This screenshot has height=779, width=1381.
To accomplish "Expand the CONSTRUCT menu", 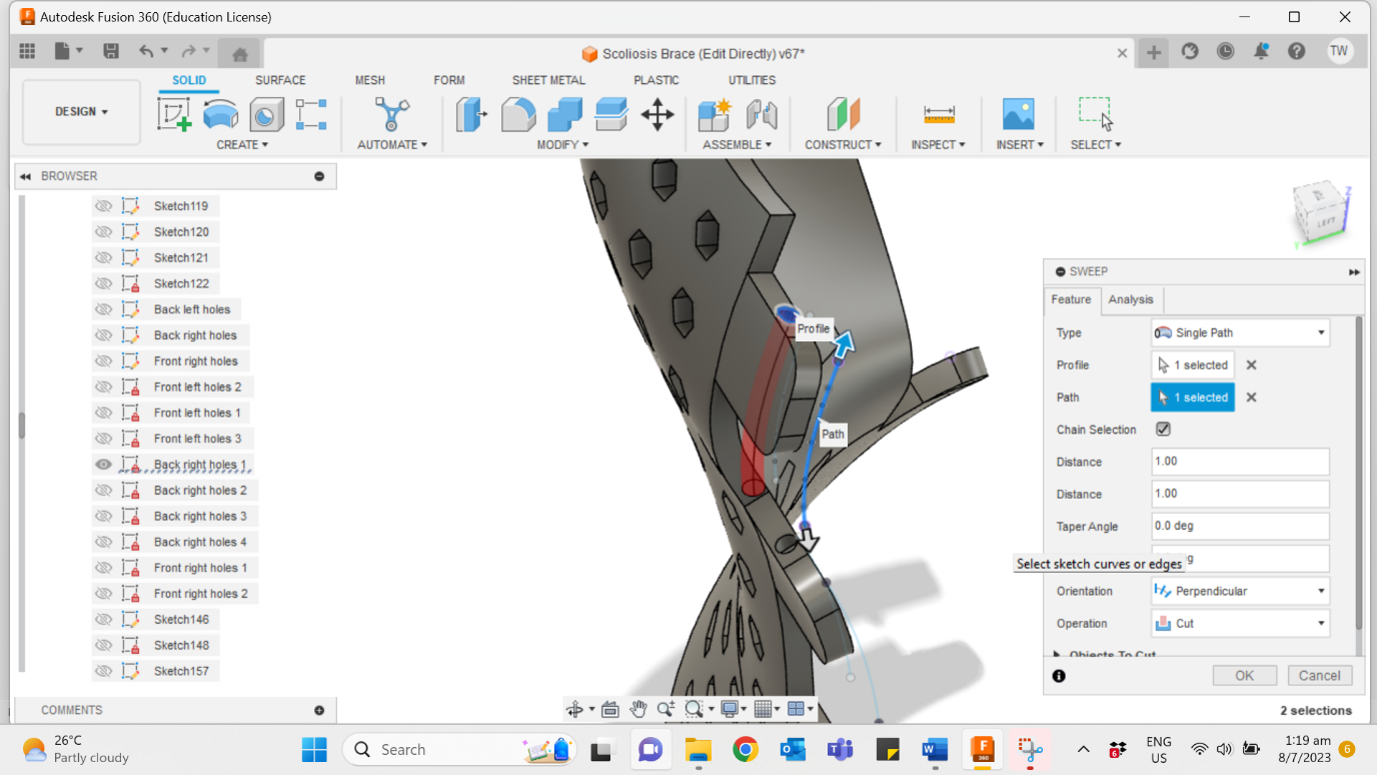I will [x=843, y=145].
